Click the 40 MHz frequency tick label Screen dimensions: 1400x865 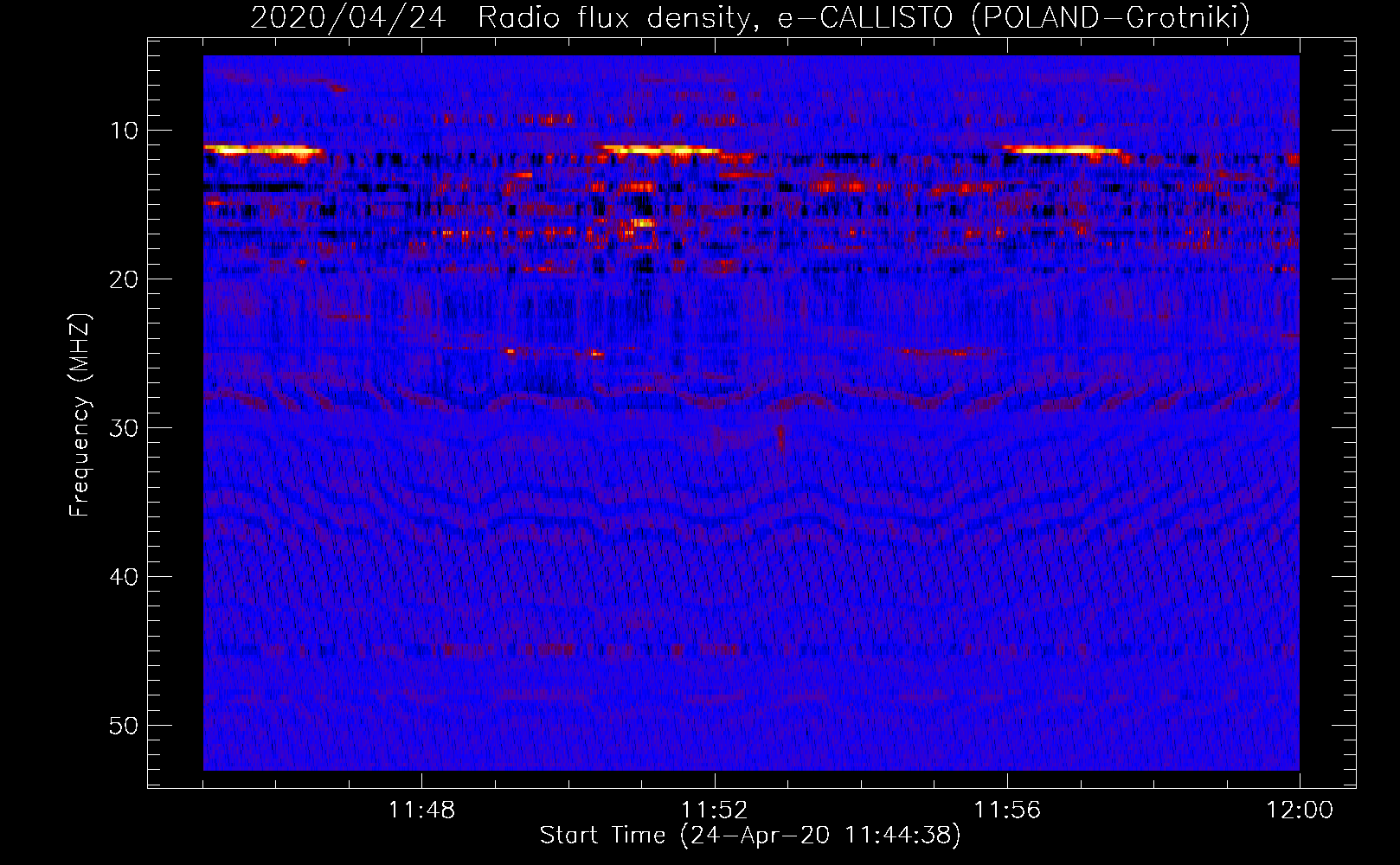125,577
